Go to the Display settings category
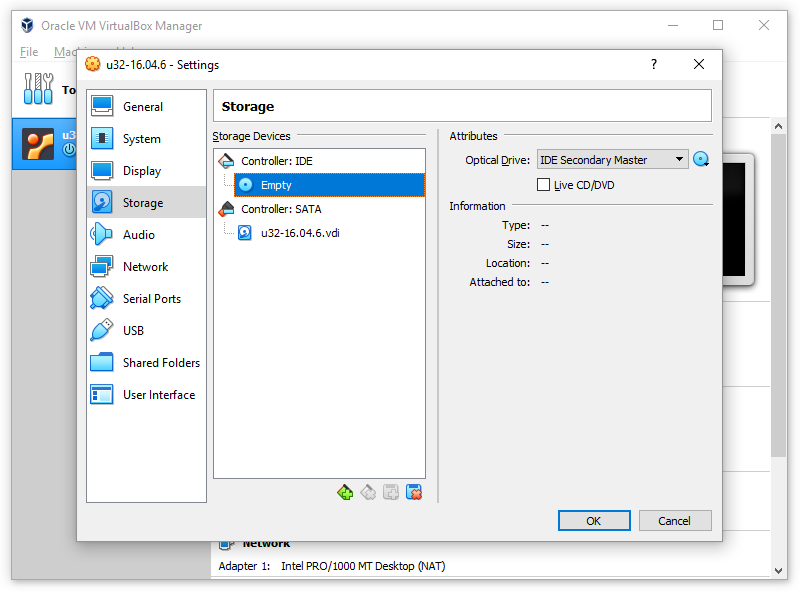The image size is (800, 600). tap(141, 171)
